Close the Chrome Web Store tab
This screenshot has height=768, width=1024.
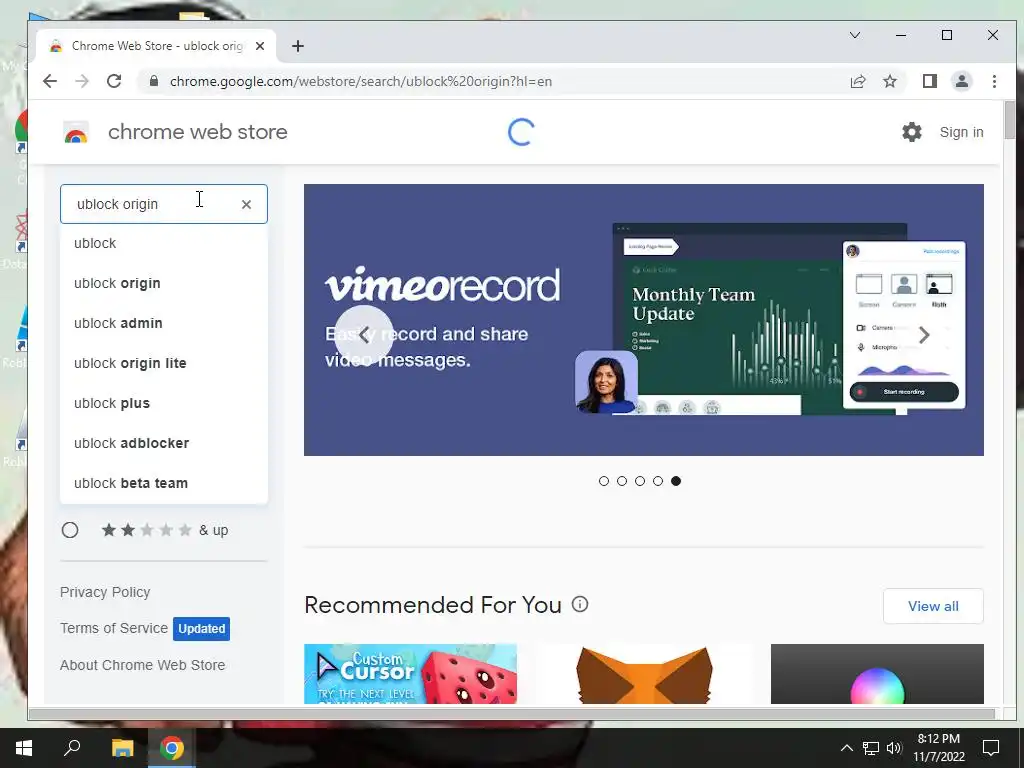click(260, 46)
